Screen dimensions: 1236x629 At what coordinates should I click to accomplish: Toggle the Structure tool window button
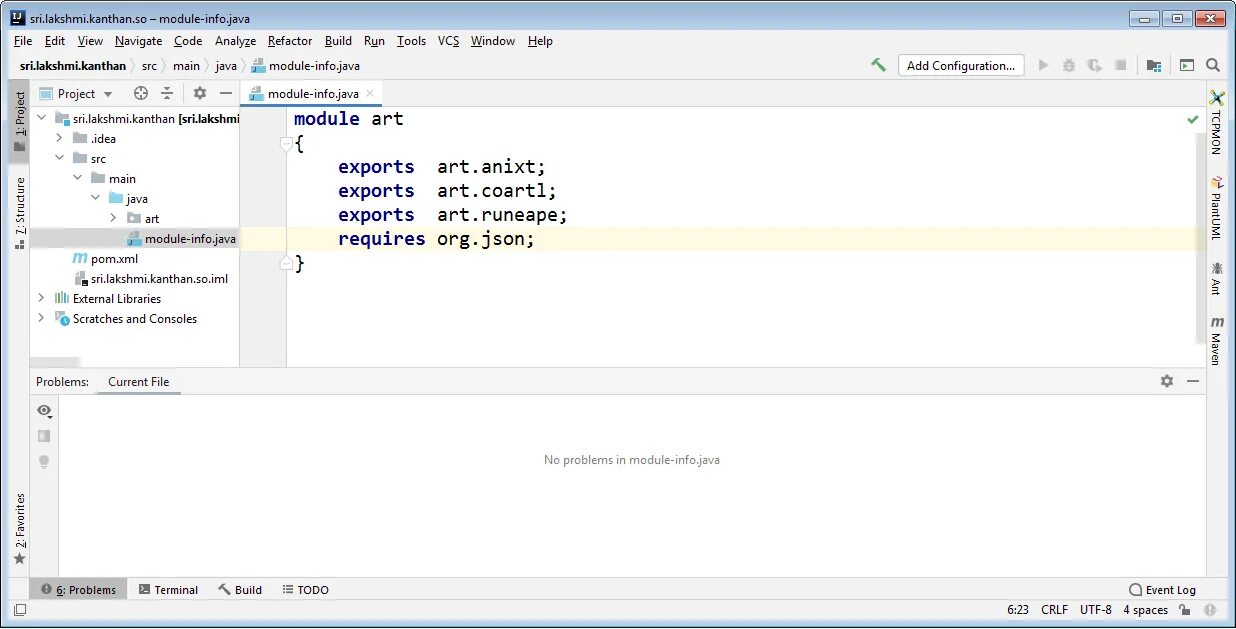19,213
